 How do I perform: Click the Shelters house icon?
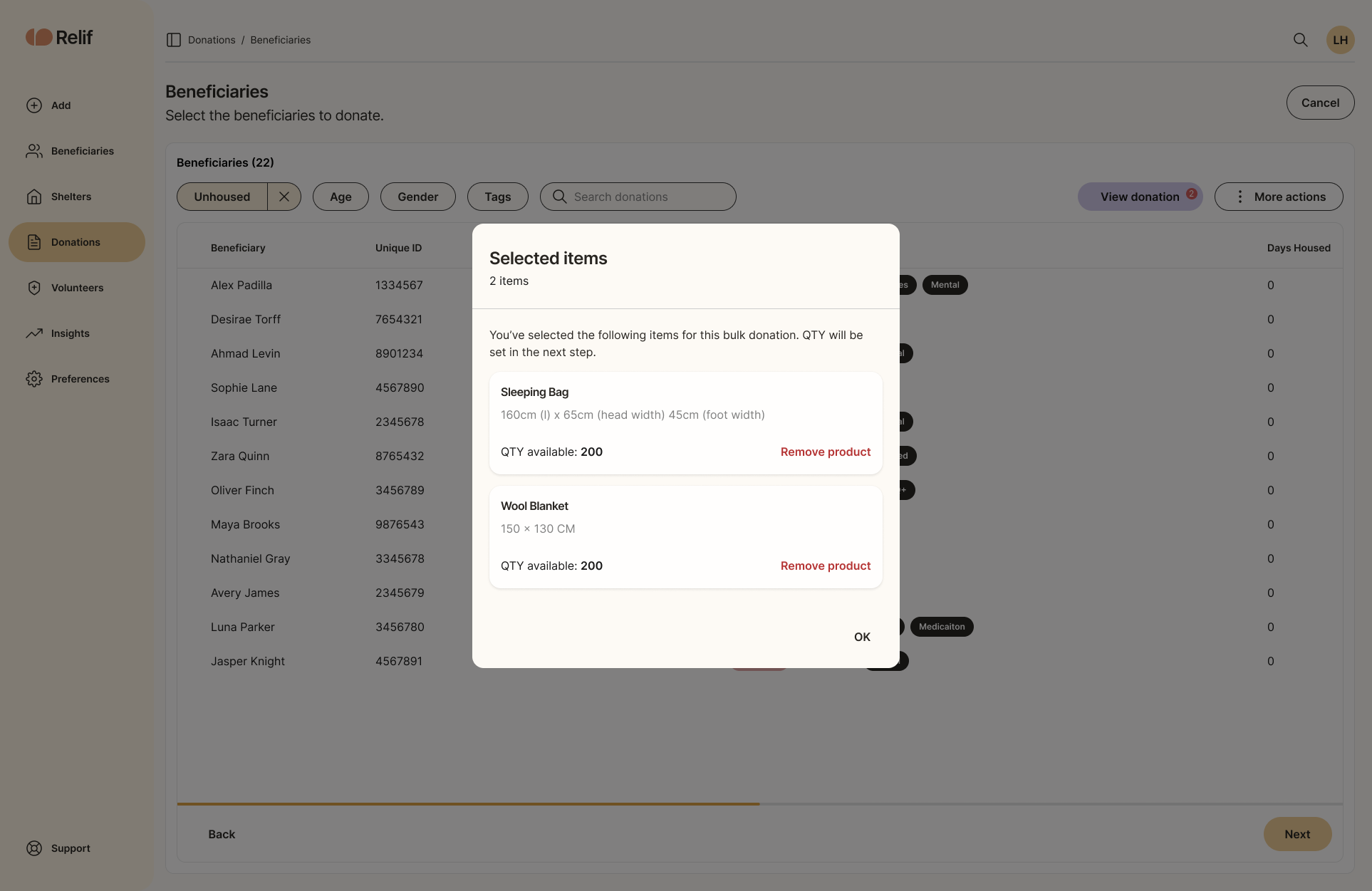pyautogui.click(x=34, y=197)
